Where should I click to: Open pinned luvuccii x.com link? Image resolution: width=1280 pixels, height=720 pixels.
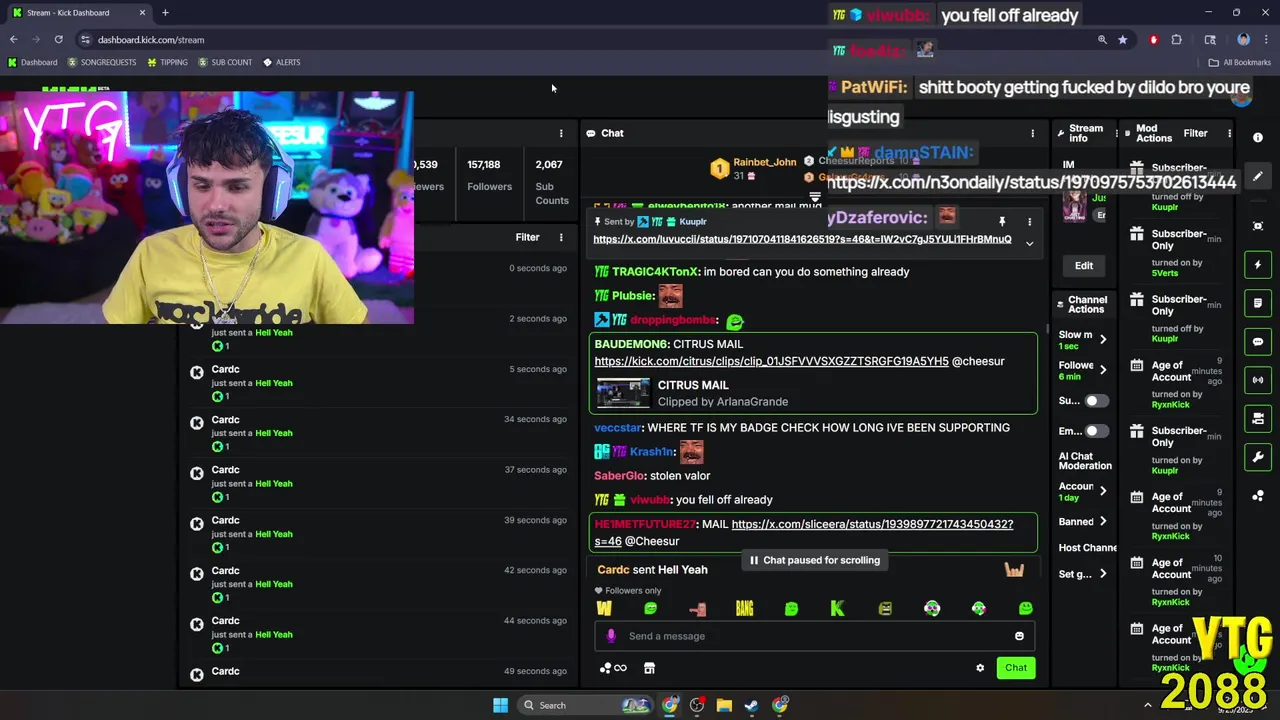pyautogui.click(x=802, y=239)
